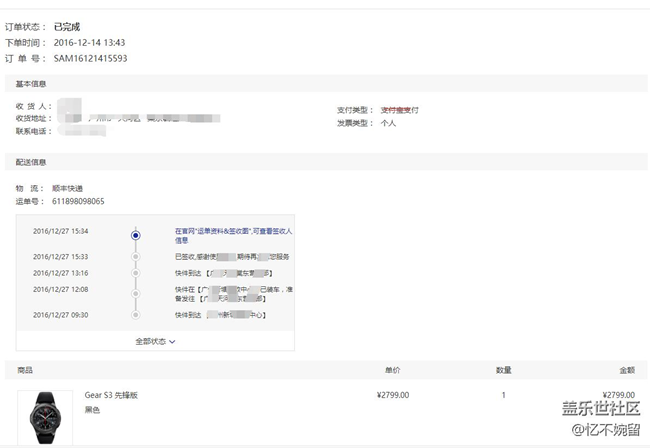Click the active blue tracking node at 15:34
This screenshot has height=448, width=650.
point(135,235)
